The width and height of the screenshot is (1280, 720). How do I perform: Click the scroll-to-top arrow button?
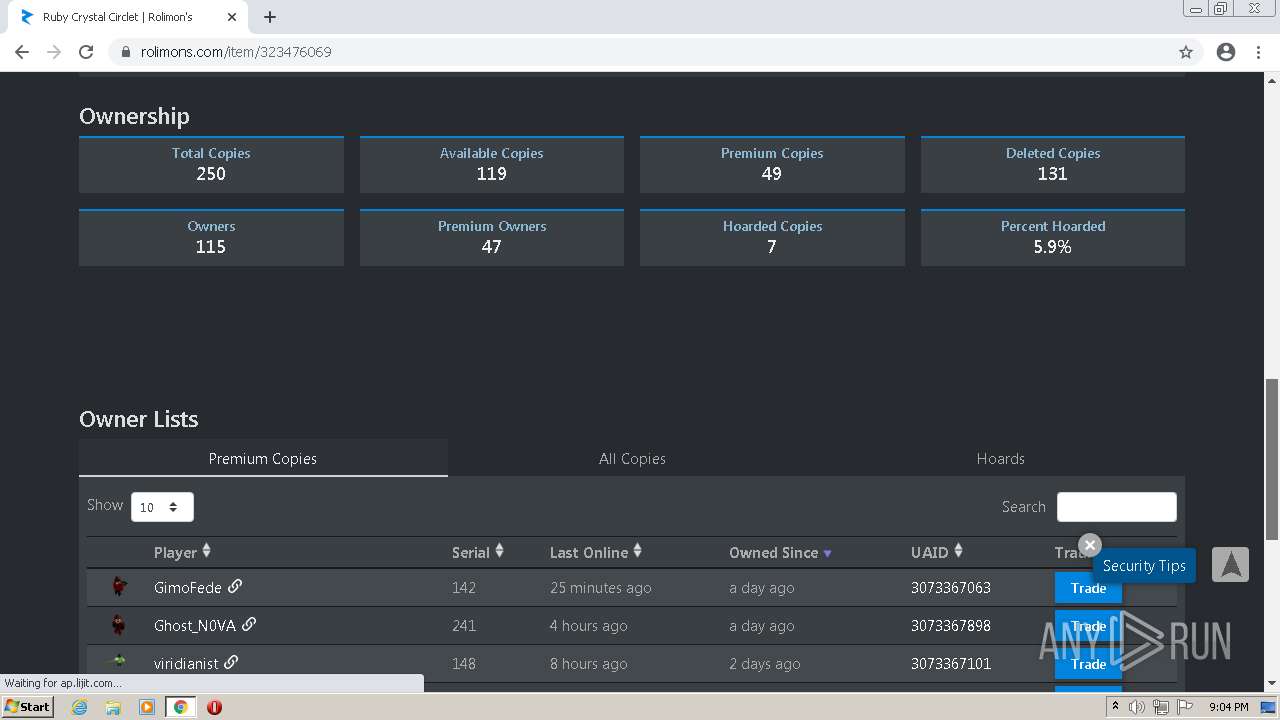(x=1231, y=564)
